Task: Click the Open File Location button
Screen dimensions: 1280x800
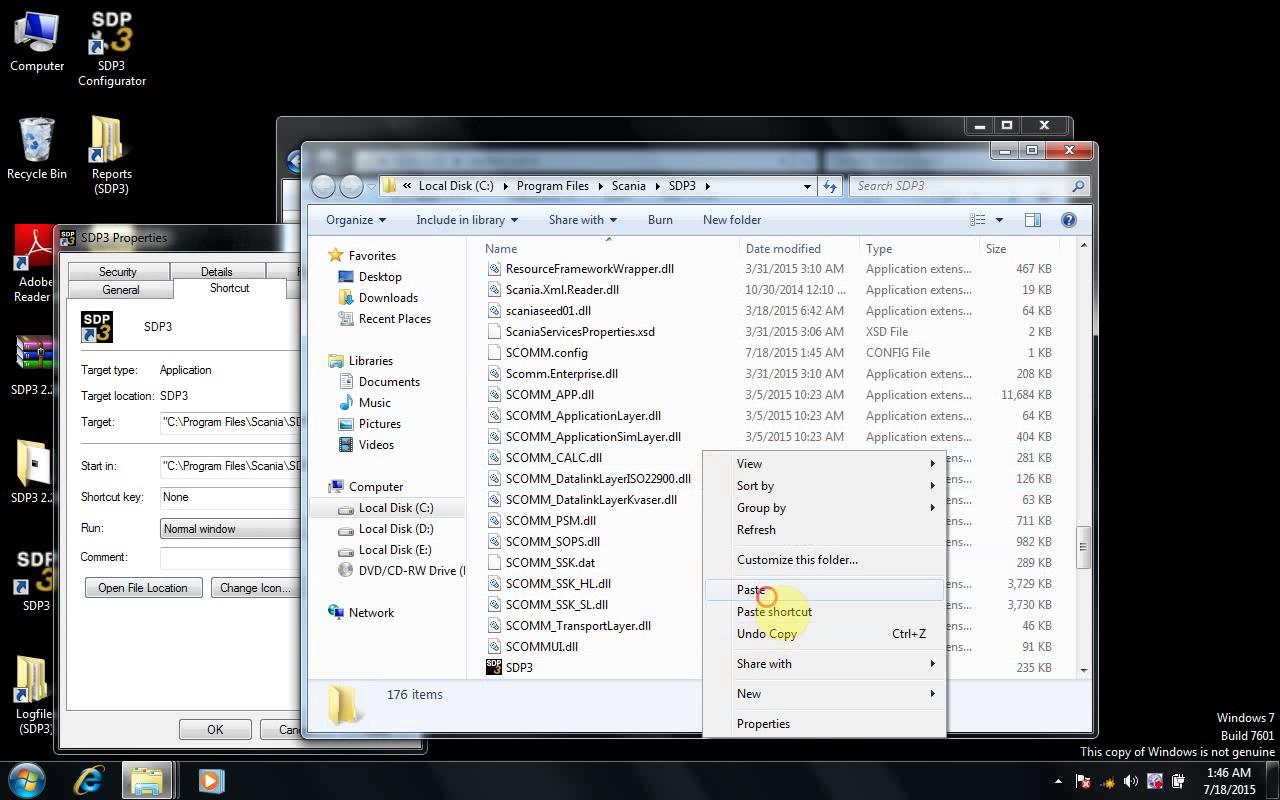Action: [143, 588]
